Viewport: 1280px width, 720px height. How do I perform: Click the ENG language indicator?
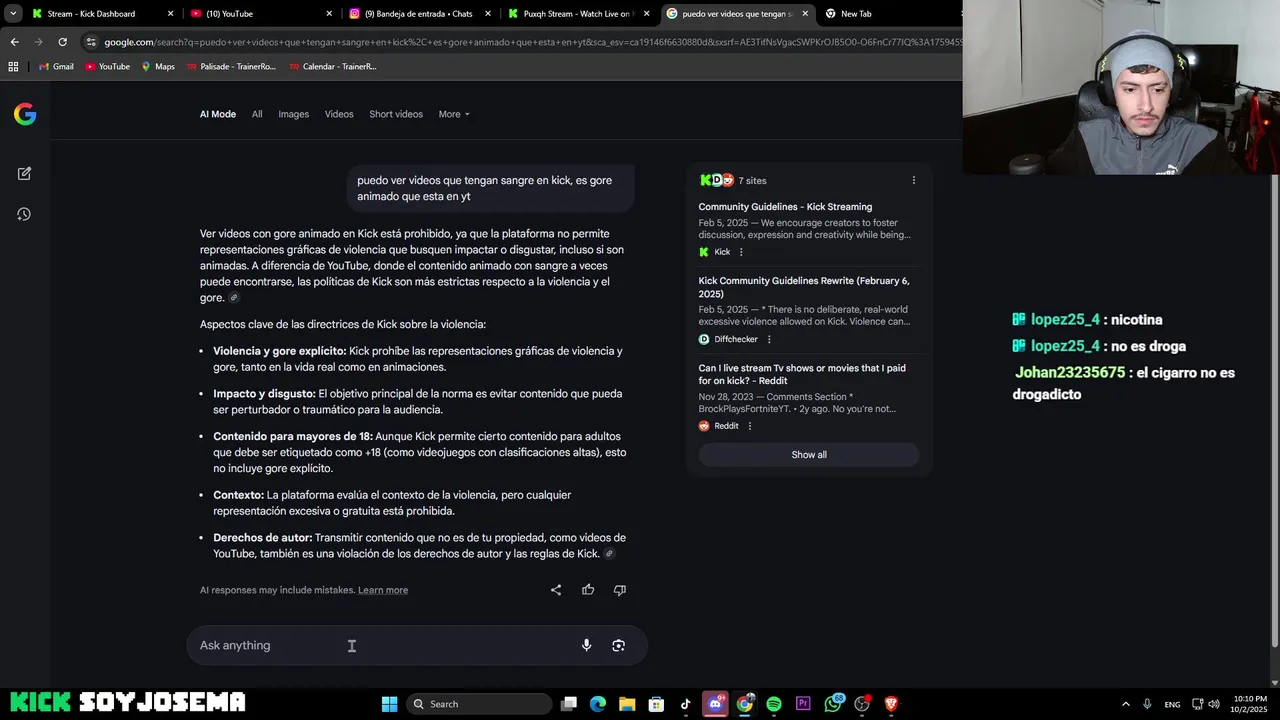tap(1172, 704)
